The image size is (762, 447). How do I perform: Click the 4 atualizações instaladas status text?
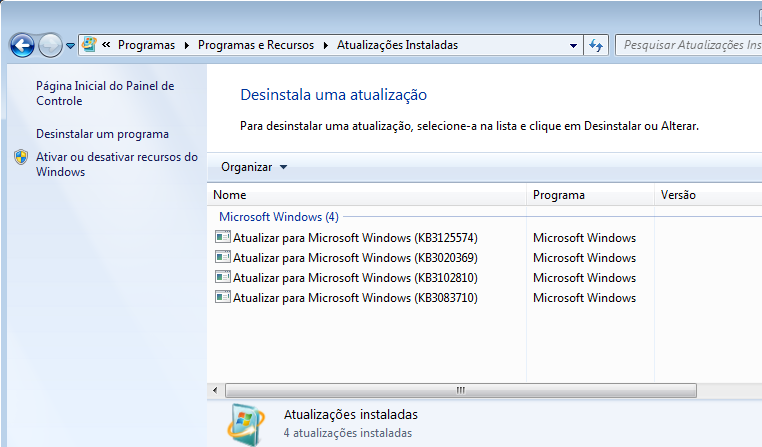click(348, 433)
